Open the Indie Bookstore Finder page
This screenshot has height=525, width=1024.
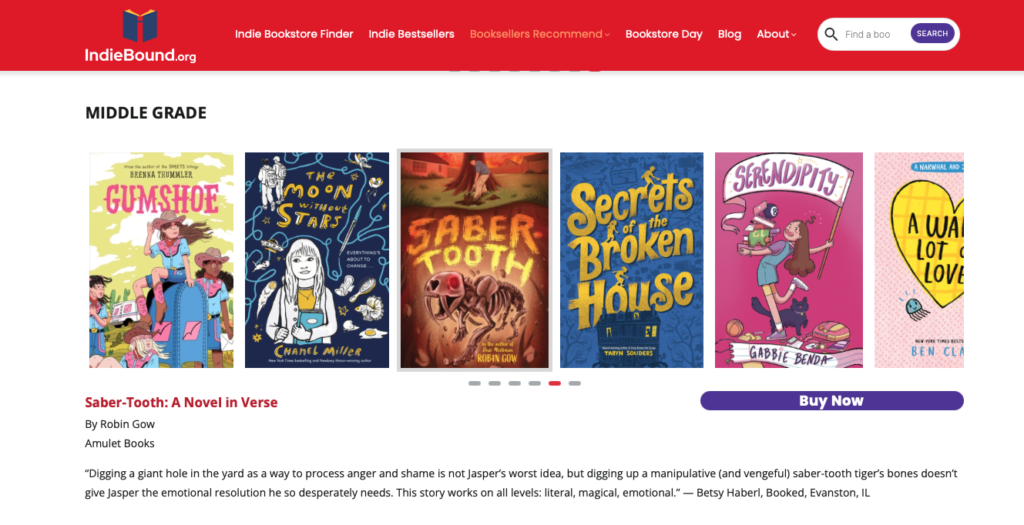pyautogui.click(x=294, y=34)
